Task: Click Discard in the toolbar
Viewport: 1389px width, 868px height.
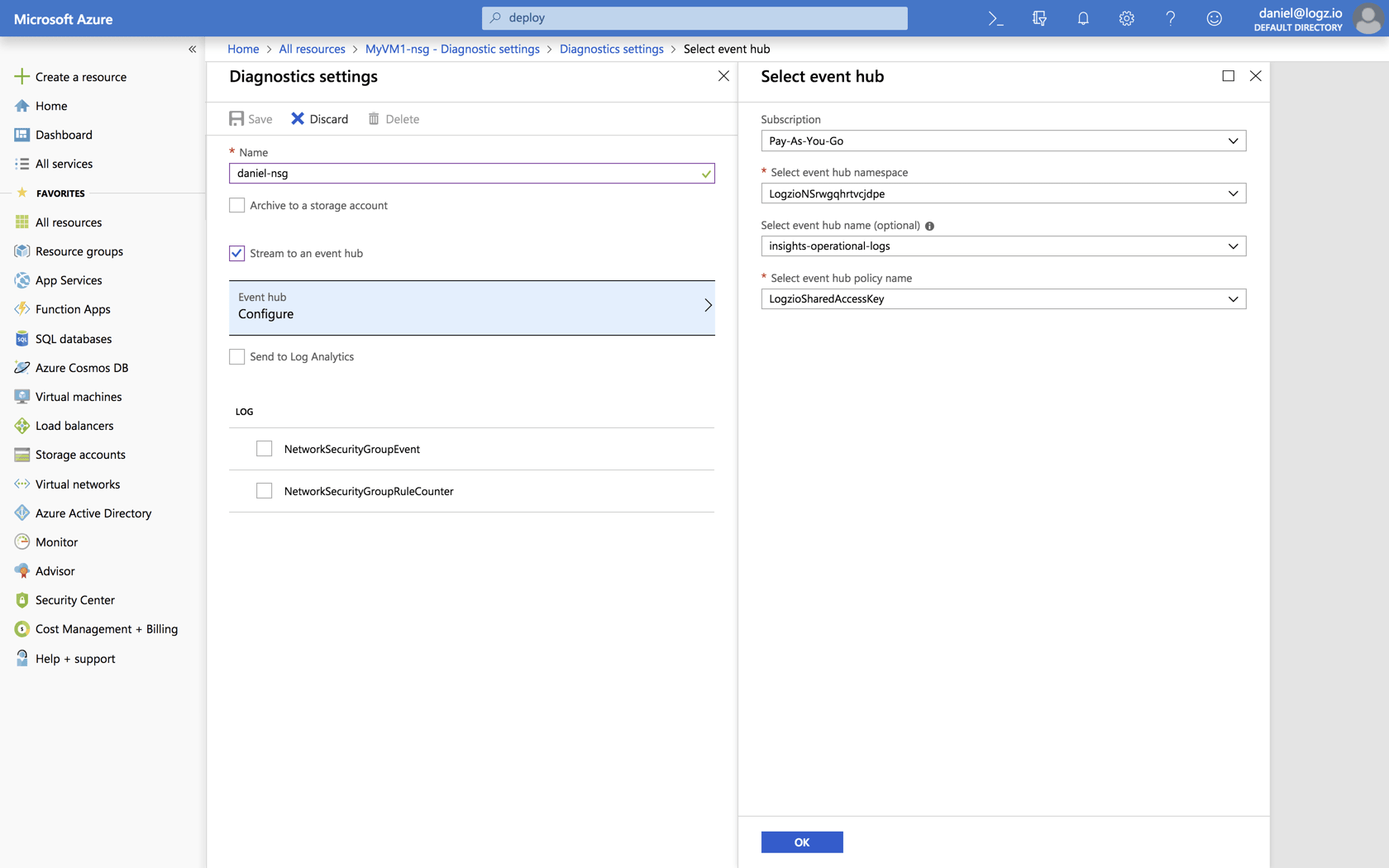Action: pos(320,119)
